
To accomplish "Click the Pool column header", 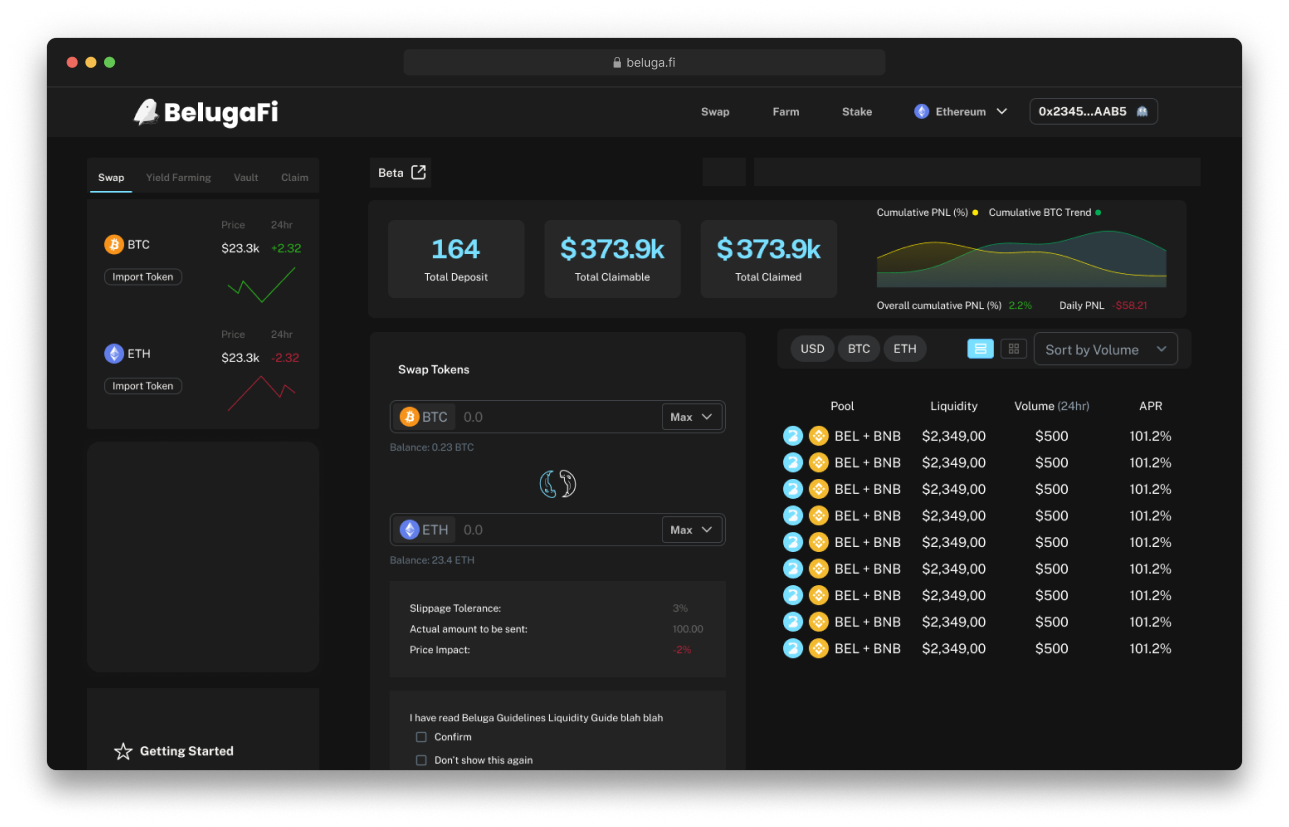I will click(x=843, y=406).
